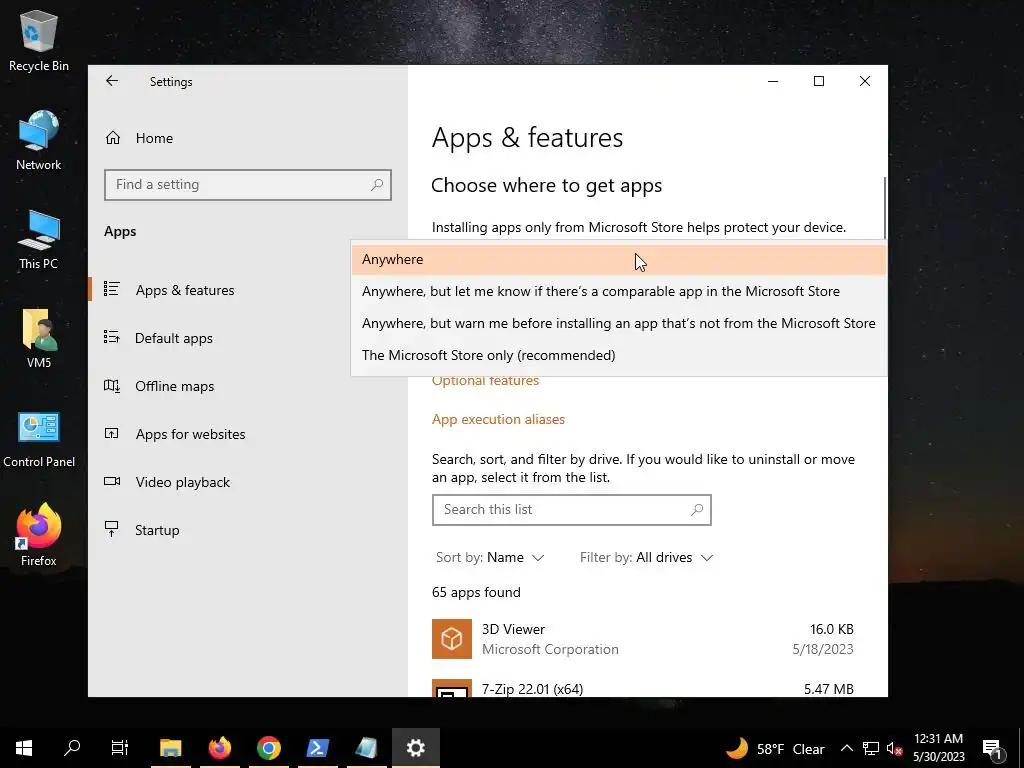Expand the Filter by All drives dropdown
Viewport: 1024px width, 768px height.
(x=647, y=558)
